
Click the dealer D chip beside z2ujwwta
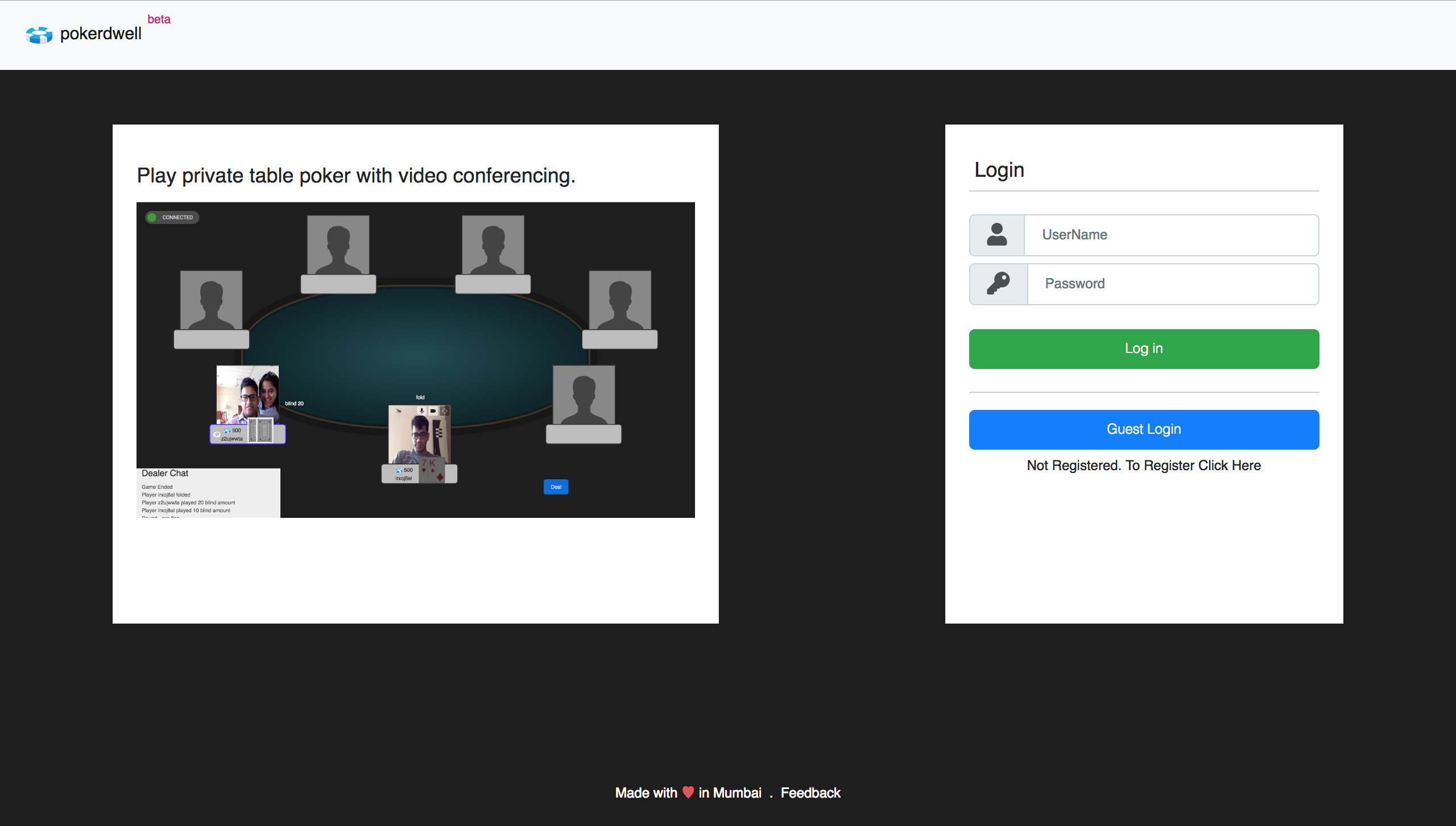click(217, 434)
